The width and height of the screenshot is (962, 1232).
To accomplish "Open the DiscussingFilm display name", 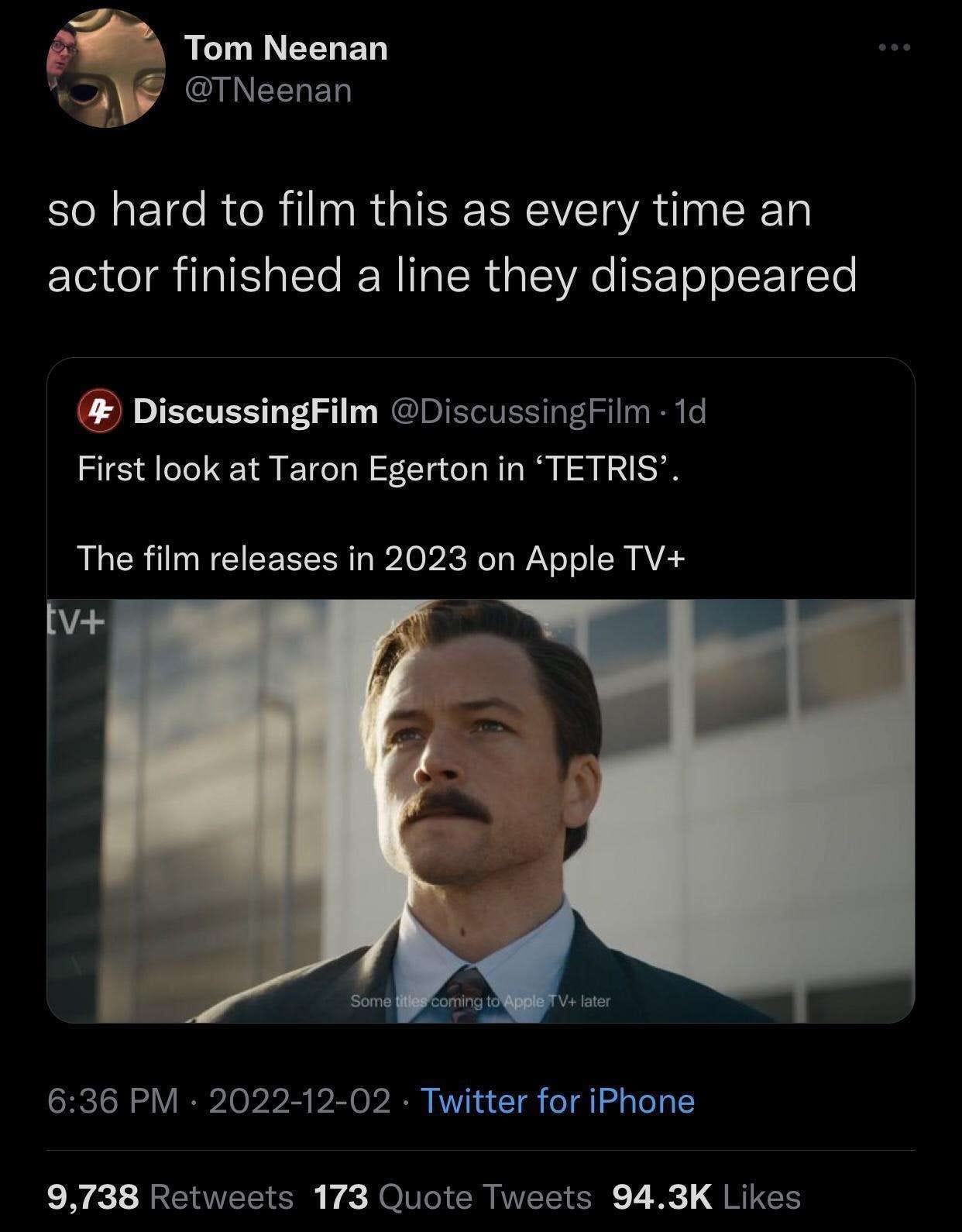I will [x=255, y=412].
